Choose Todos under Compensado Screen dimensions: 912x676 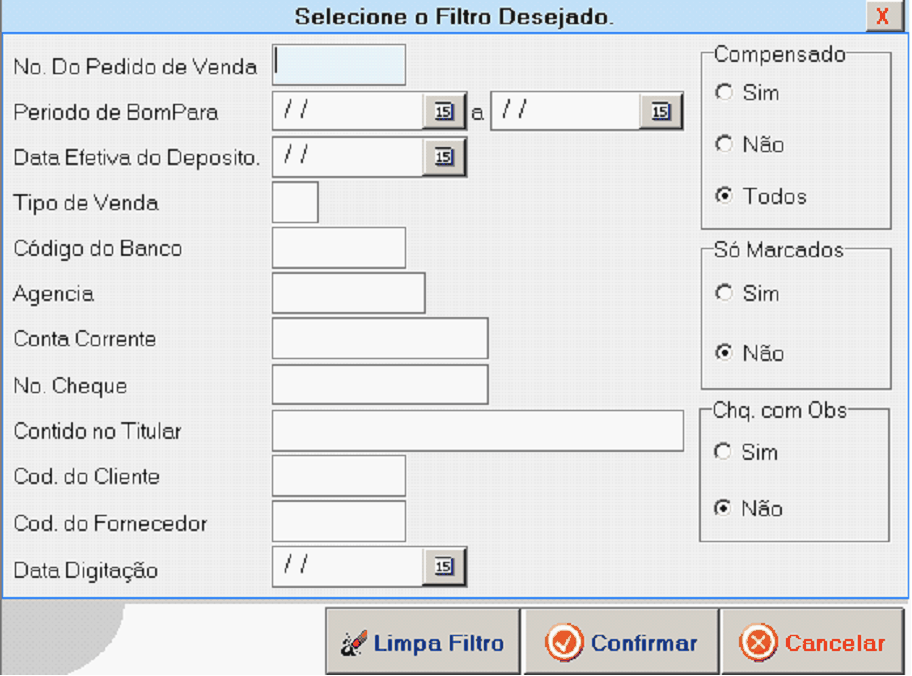(x=724, y=196)
